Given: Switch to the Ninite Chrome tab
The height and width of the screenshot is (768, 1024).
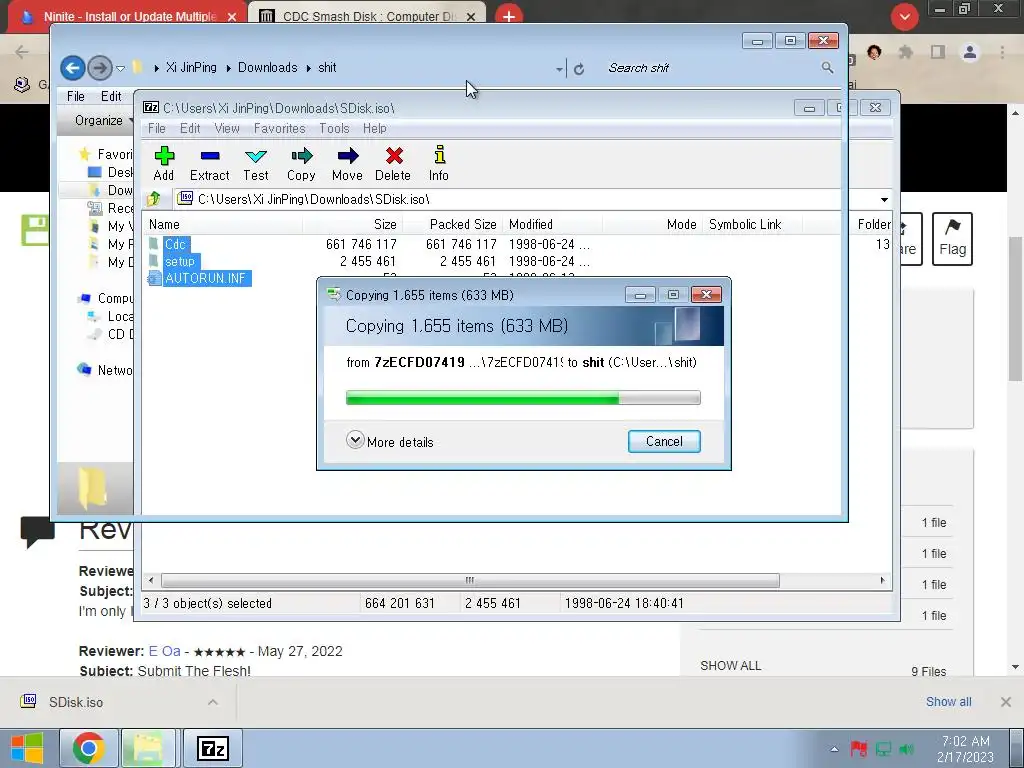Looking at the screenshot, I should coord(127,16).
